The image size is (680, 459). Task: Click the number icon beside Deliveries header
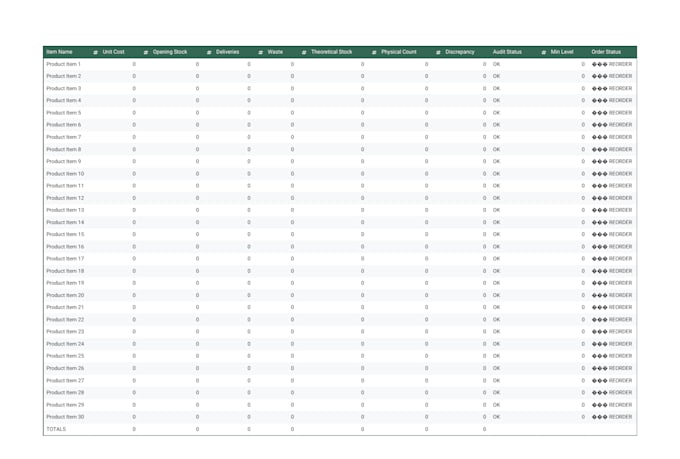pos(209,52)
